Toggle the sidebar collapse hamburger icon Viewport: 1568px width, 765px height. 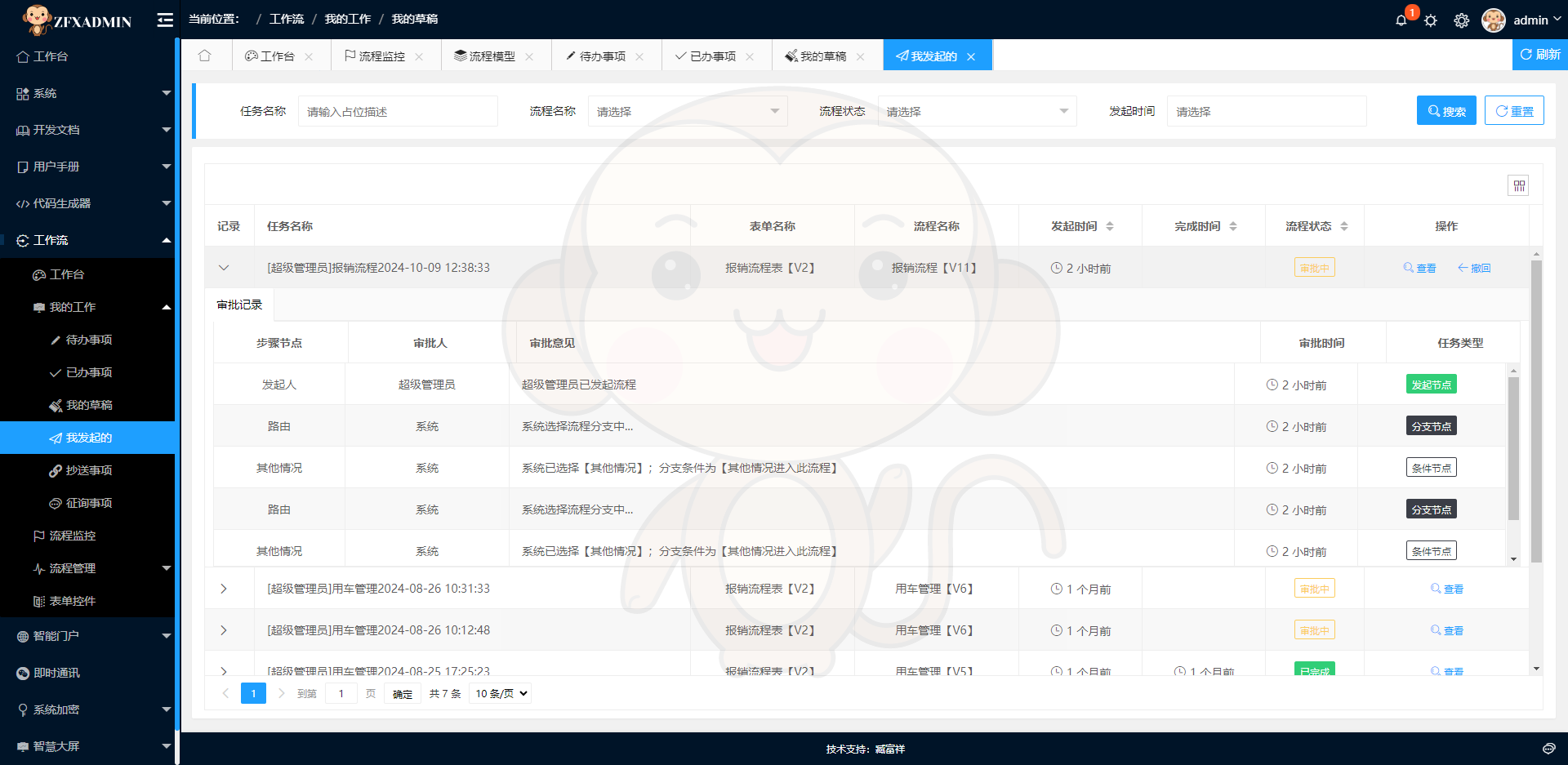click(165, 20)
